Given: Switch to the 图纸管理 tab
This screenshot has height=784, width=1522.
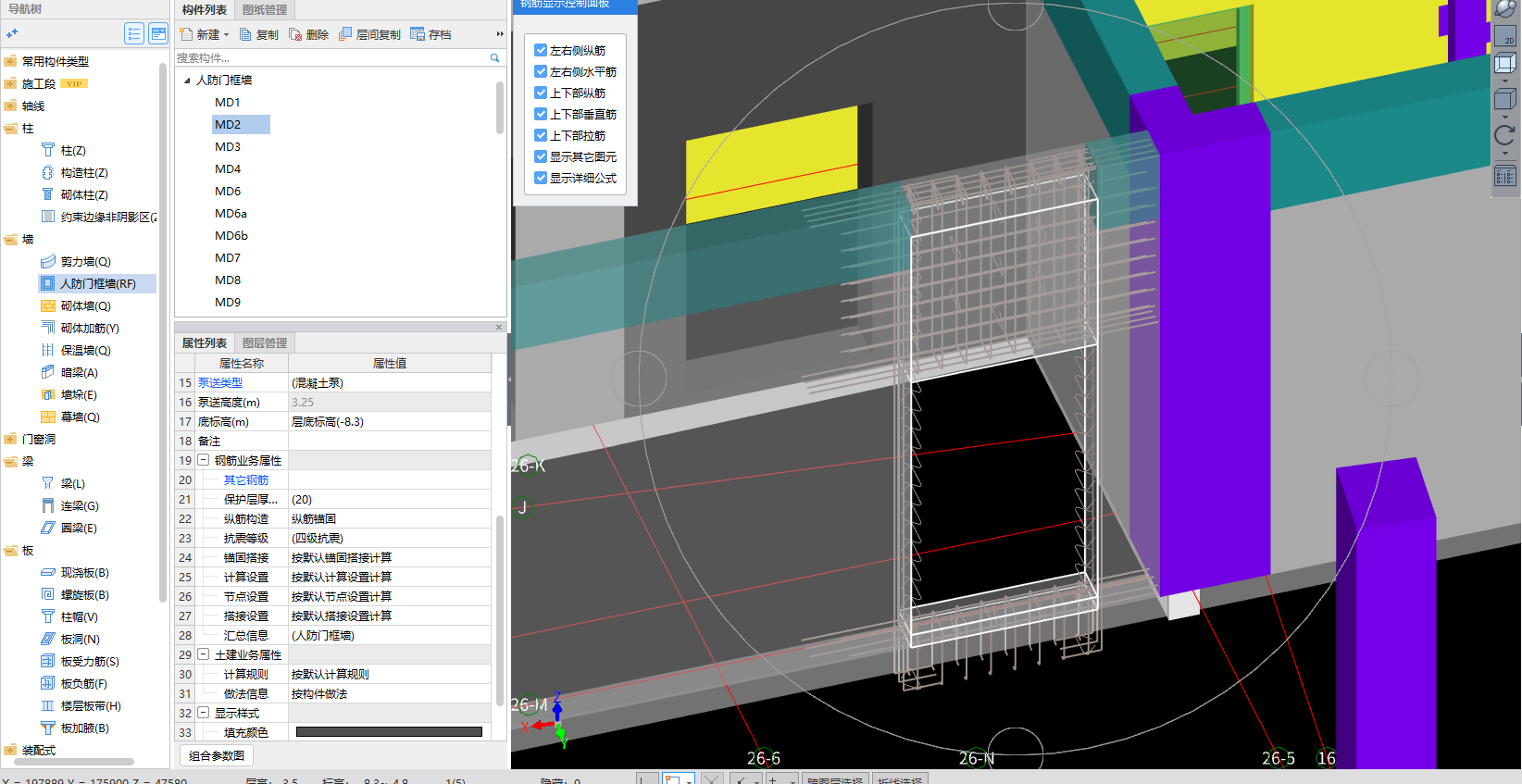Looking at the screenshot, I should [x=265, y=9].
